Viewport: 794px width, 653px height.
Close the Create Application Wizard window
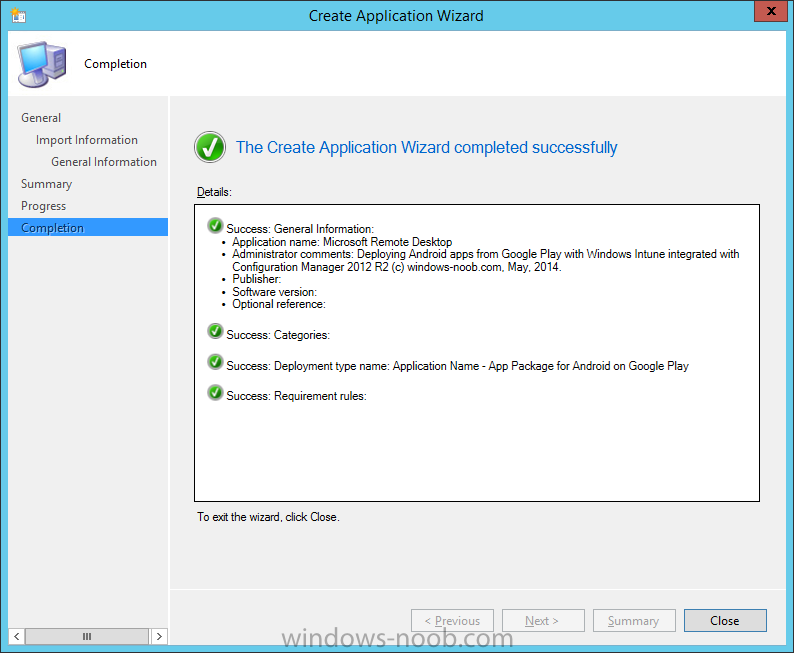(x=771, y=11)
